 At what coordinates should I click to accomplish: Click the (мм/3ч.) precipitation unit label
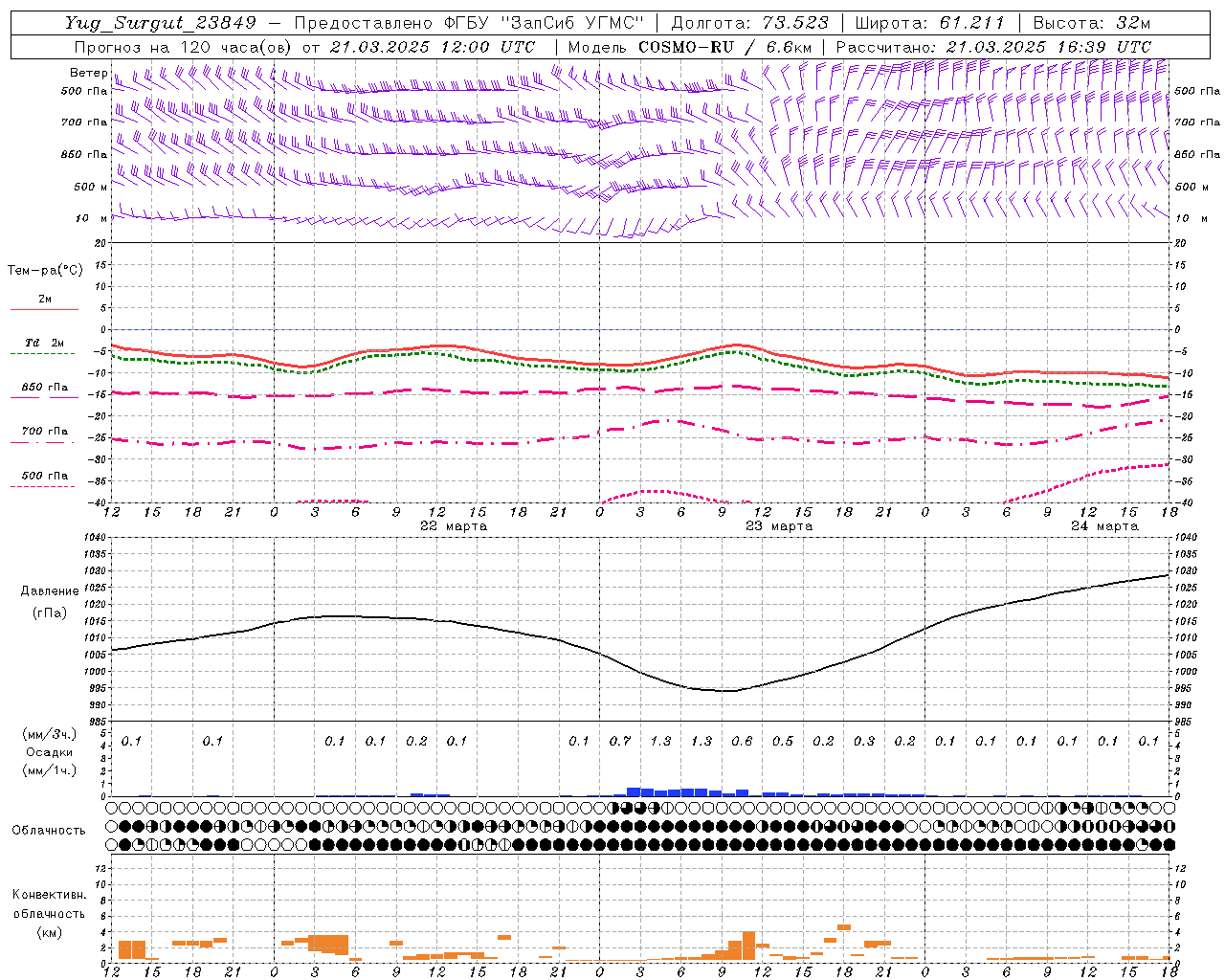50,734
